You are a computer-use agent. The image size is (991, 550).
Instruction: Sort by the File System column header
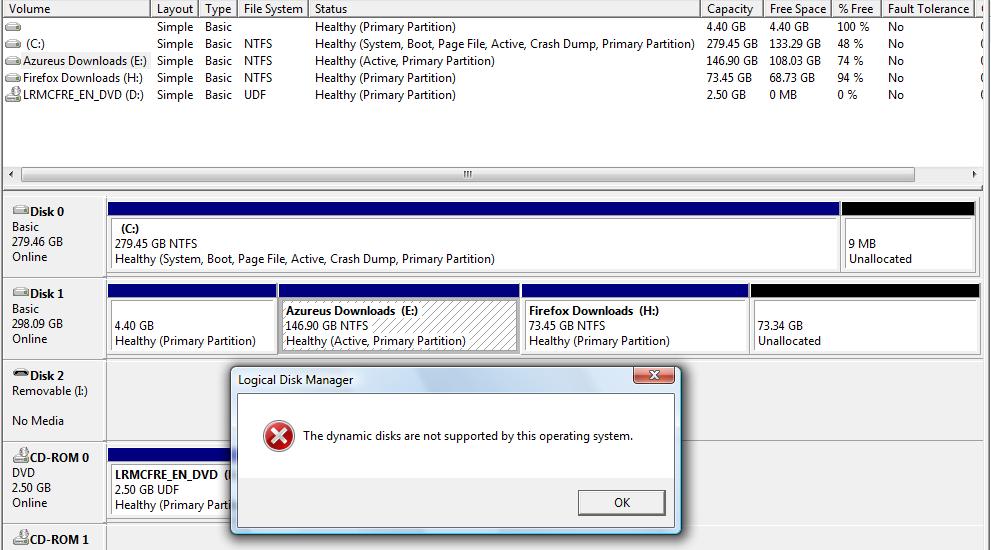click(x=273, y=9)
